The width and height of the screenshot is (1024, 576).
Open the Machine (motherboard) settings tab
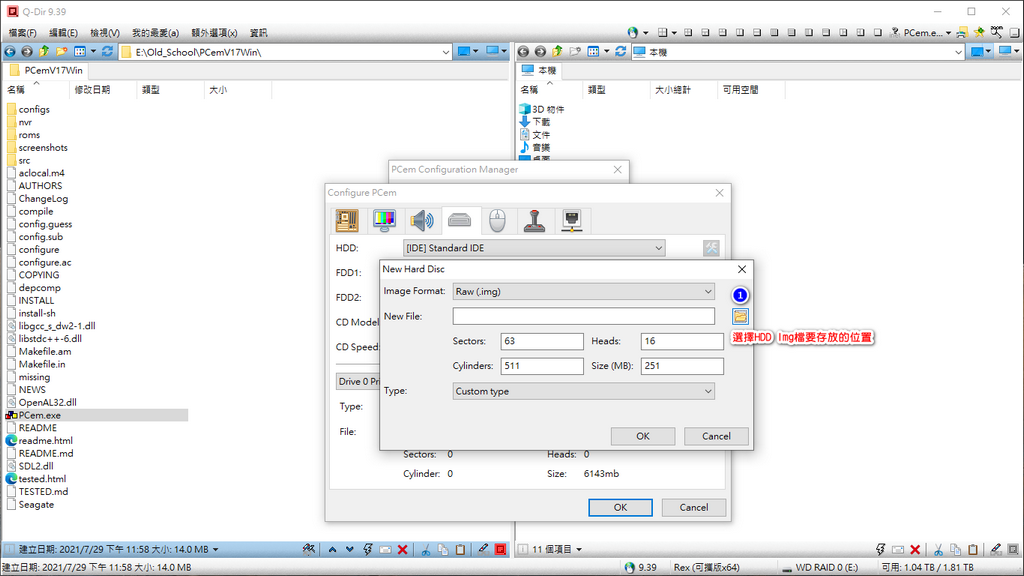tap(347, 221)
